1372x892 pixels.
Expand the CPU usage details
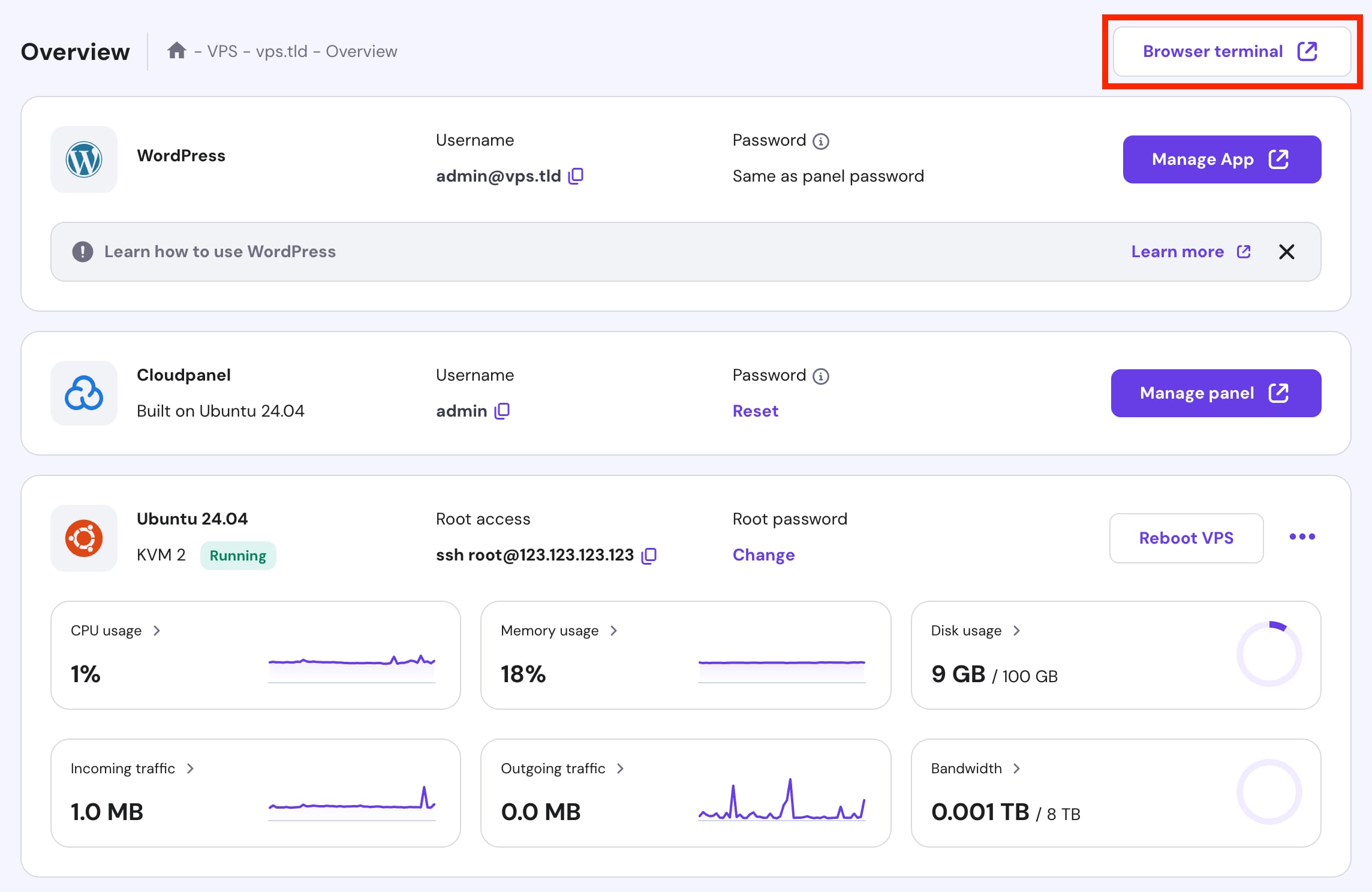pyautogui.click(x=157, y=631)
